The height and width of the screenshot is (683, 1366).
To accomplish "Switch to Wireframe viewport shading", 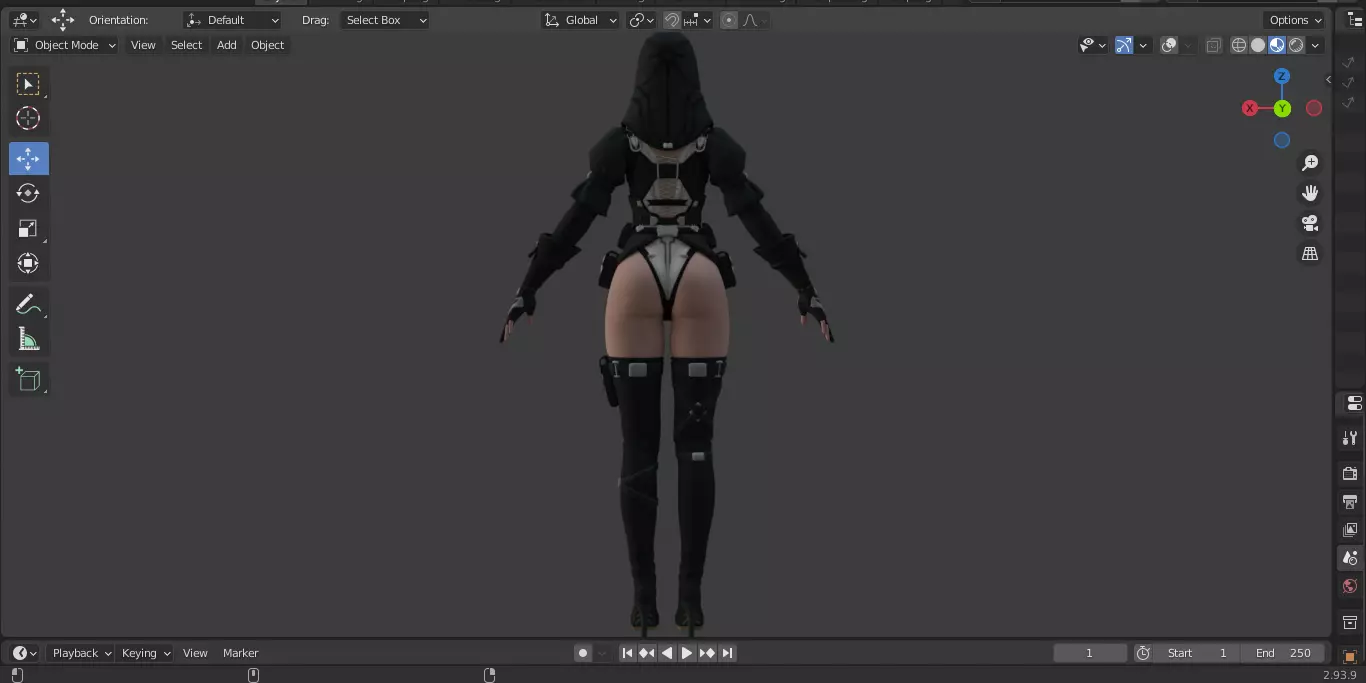I will coord(1239,45).
